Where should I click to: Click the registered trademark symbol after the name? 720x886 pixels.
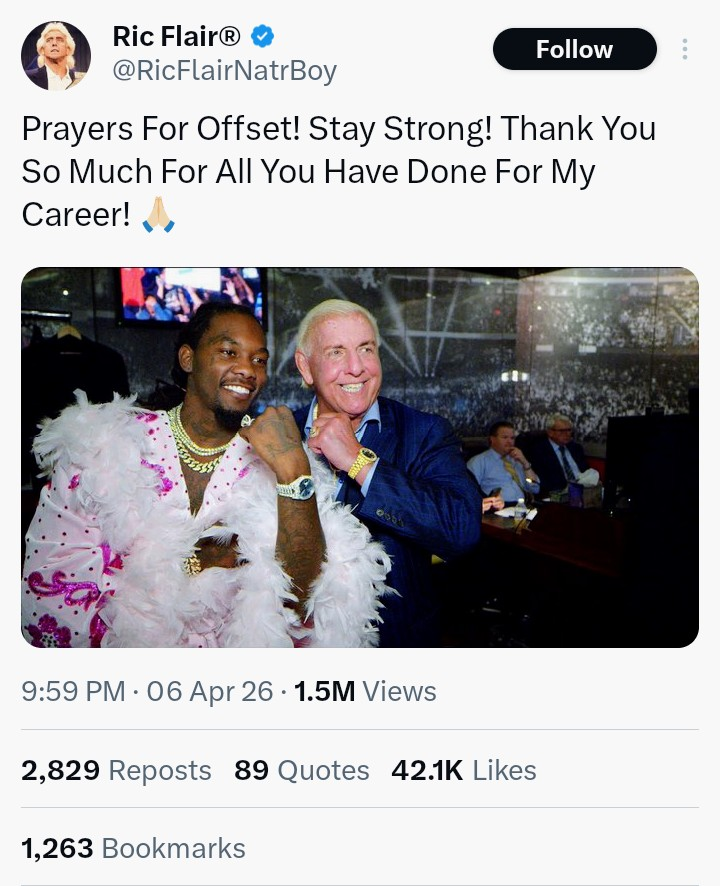pos(229,37)
